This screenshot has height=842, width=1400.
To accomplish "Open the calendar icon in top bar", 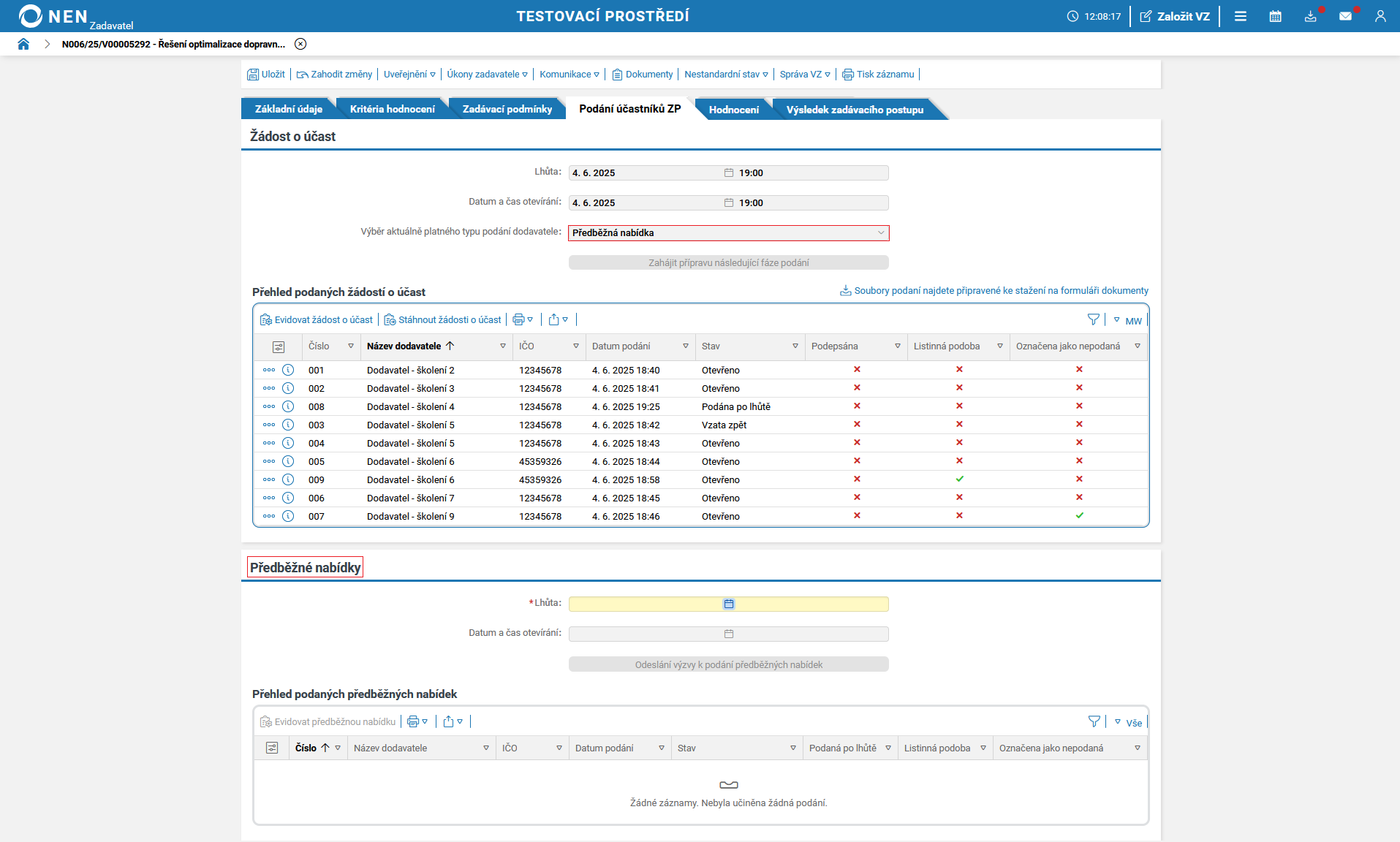I will (x=1275, y=16).
